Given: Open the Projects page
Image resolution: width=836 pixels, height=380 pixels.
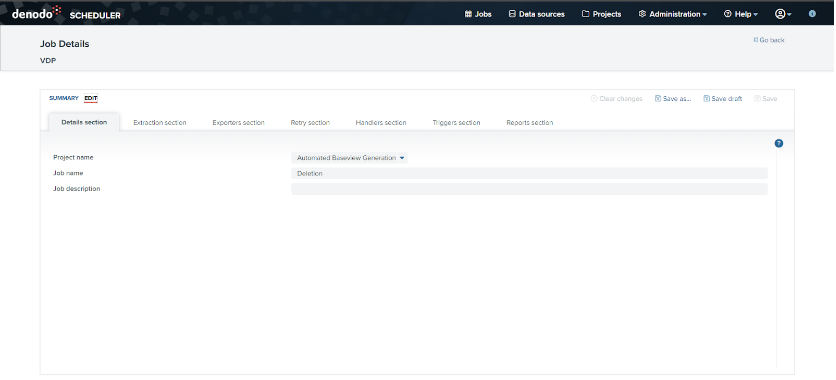Looking at the screenshot, I should tap(601, 14).
